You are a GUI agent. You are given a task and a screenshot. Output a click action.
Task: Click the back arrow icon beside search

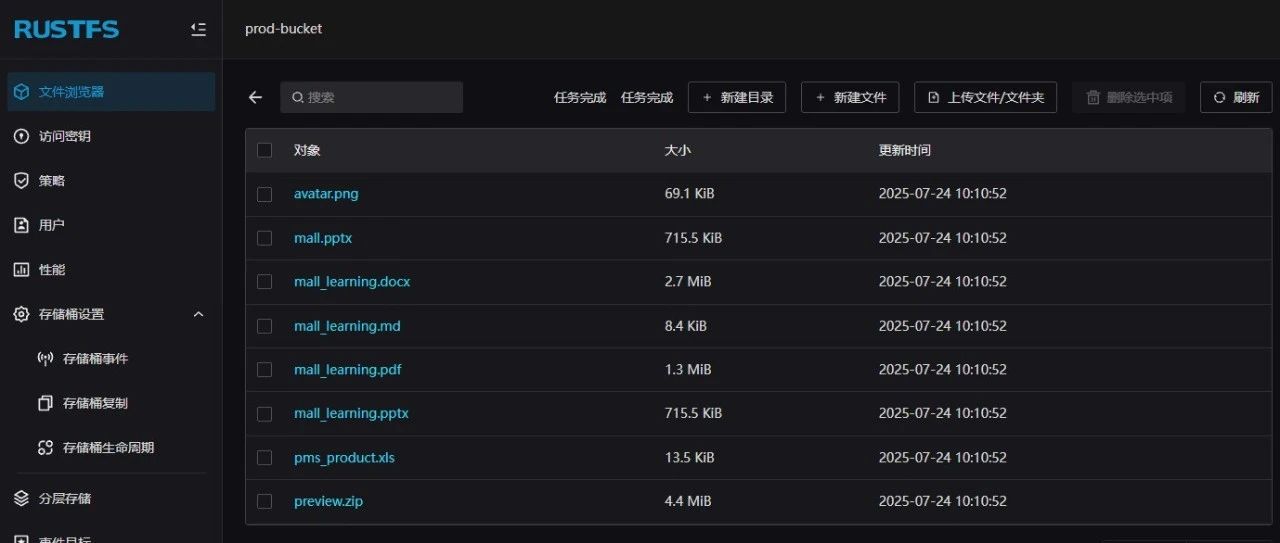click(x=255, y=97)
